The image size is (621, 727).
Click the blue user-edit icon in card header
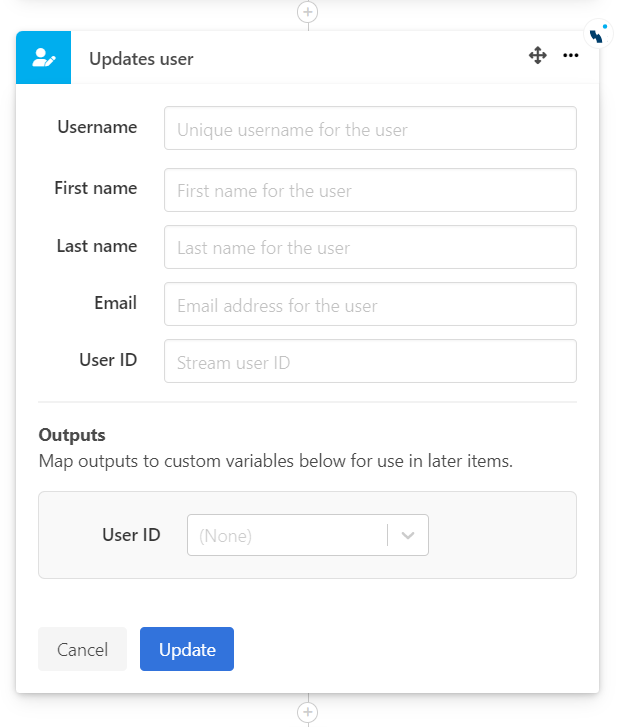click(x=44, y=58)
